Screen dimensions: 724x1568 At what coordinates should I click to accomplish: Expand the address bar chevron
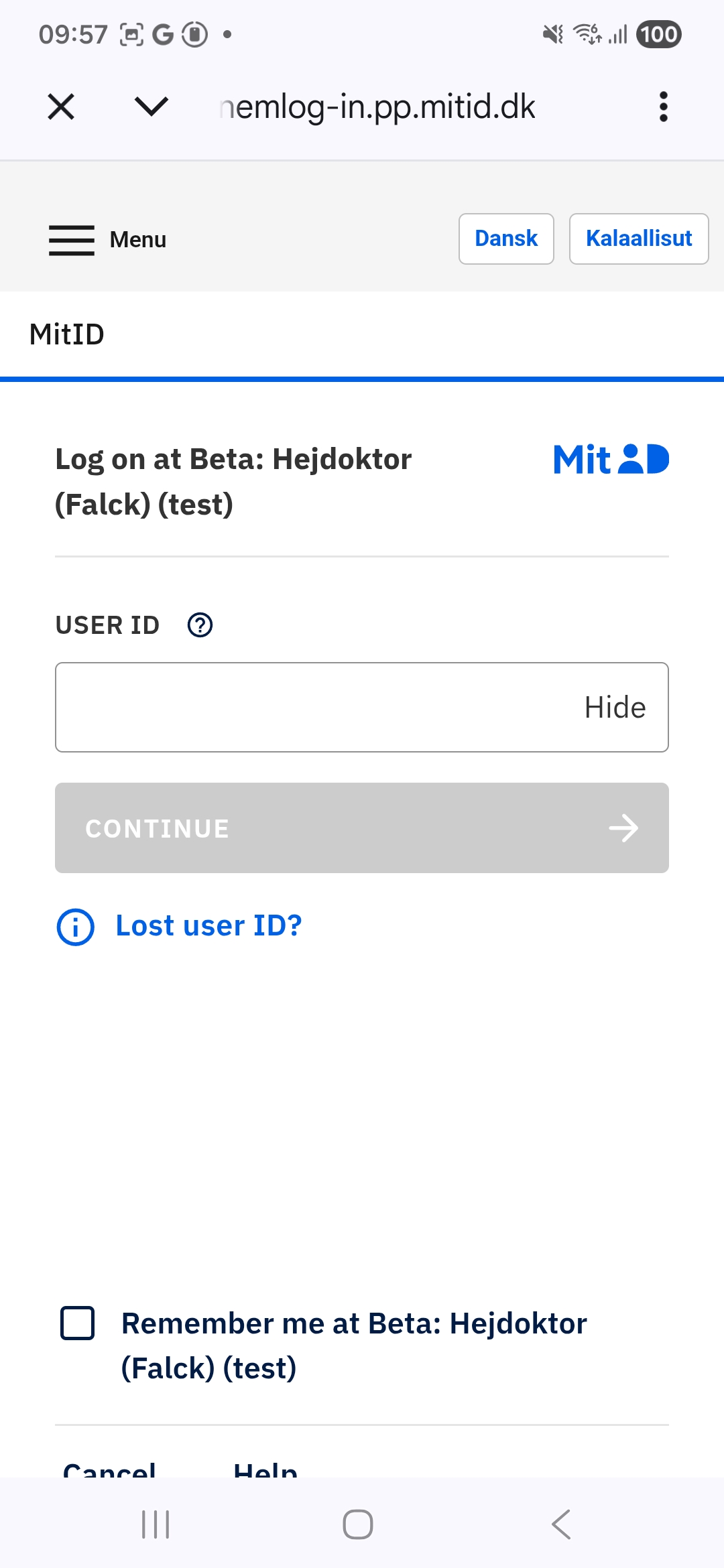click(151, 106)
